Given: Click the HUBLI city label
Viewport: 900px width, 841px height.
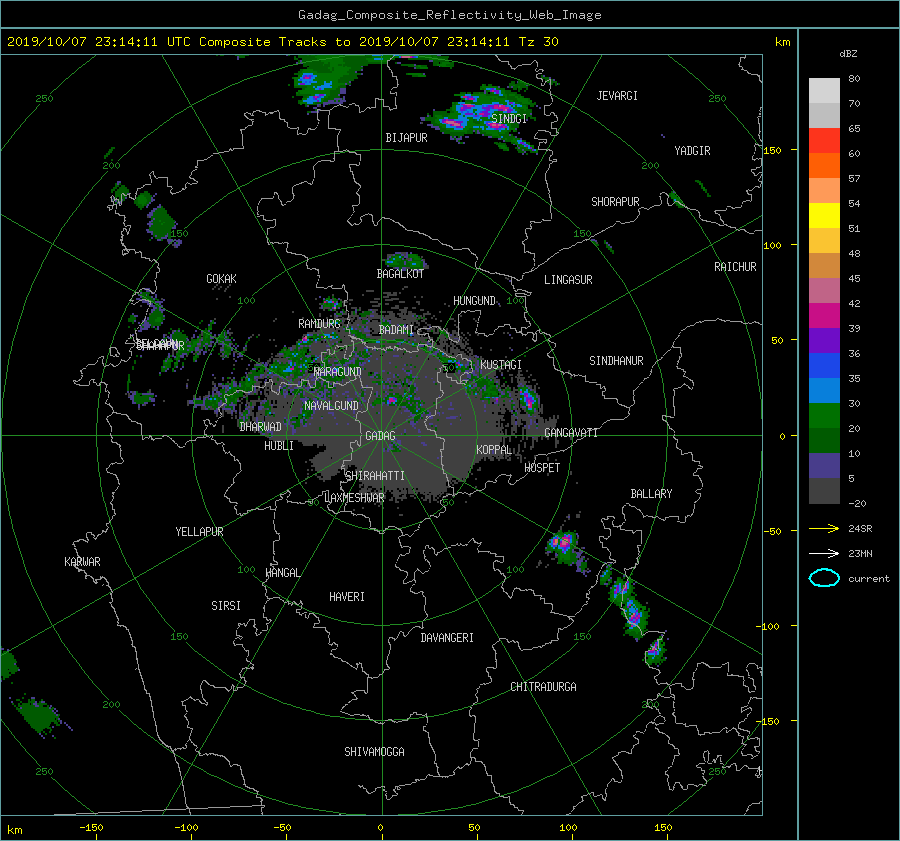Looking at the screenshot, I should [279, 446].
